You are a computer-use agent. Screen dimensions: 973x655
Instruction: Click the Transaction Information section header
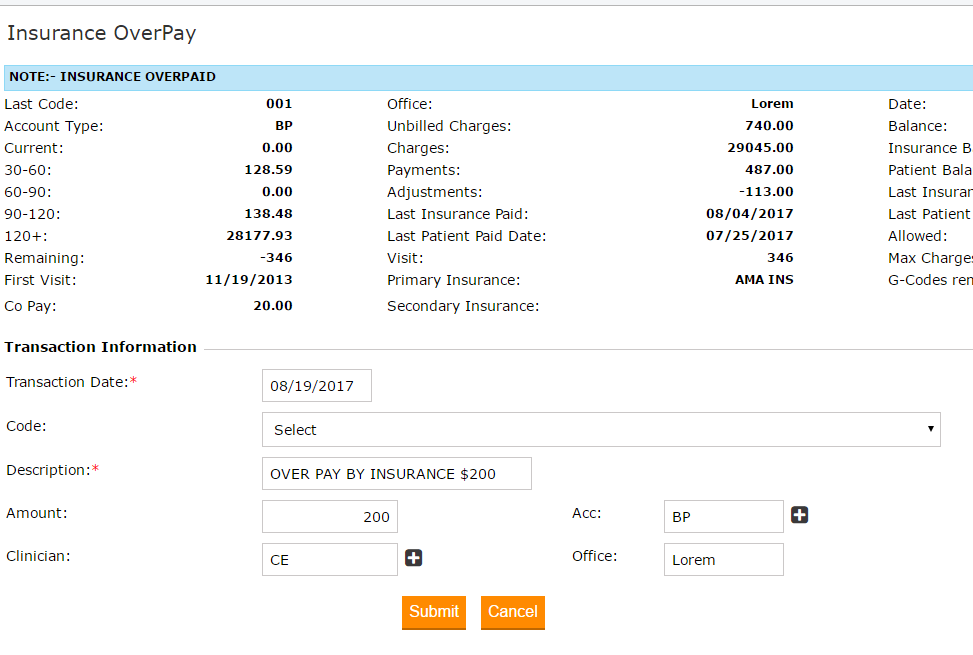[x=100, y=347]
